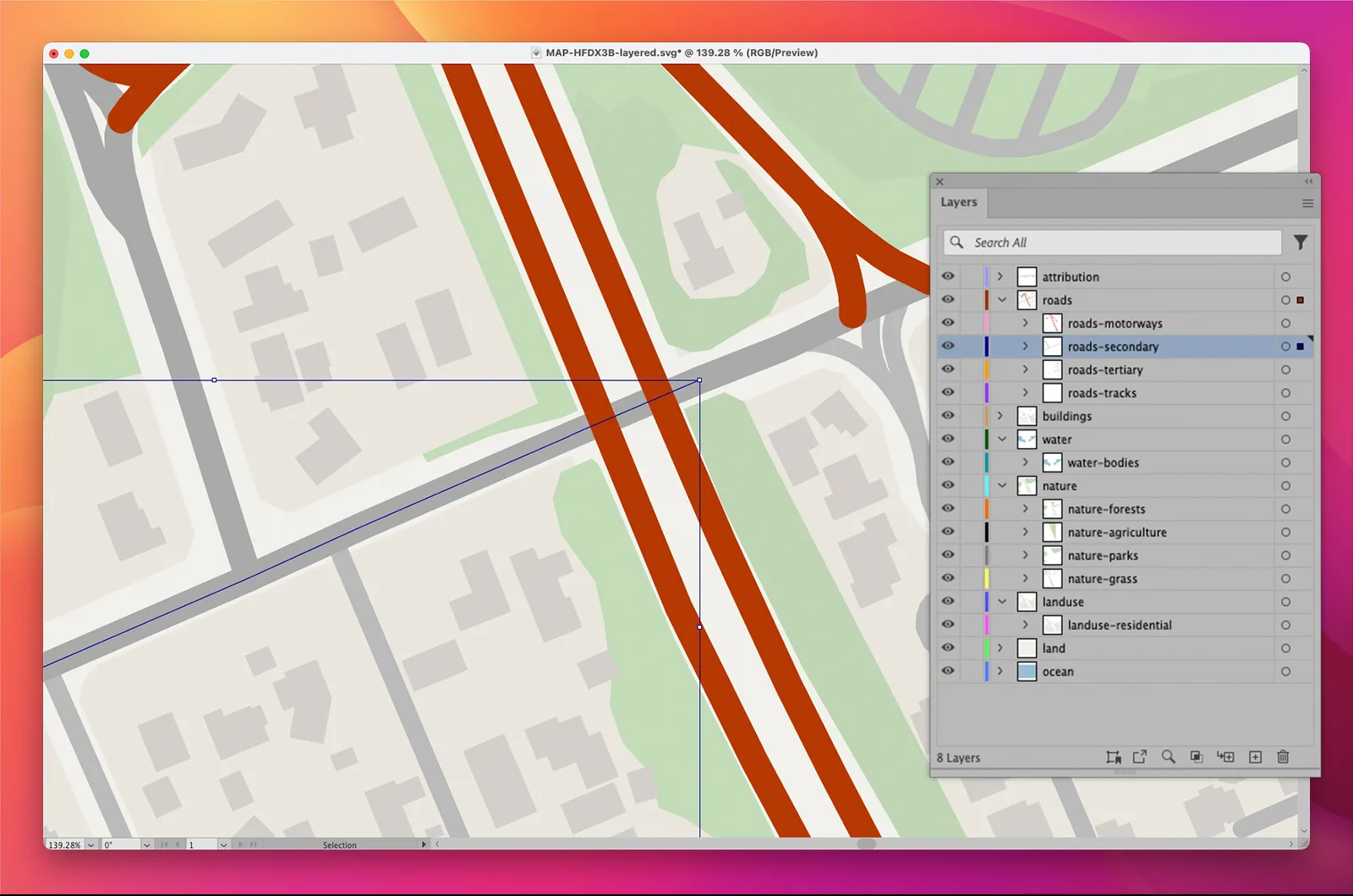Close the Layers panel with the X icon

939,182
